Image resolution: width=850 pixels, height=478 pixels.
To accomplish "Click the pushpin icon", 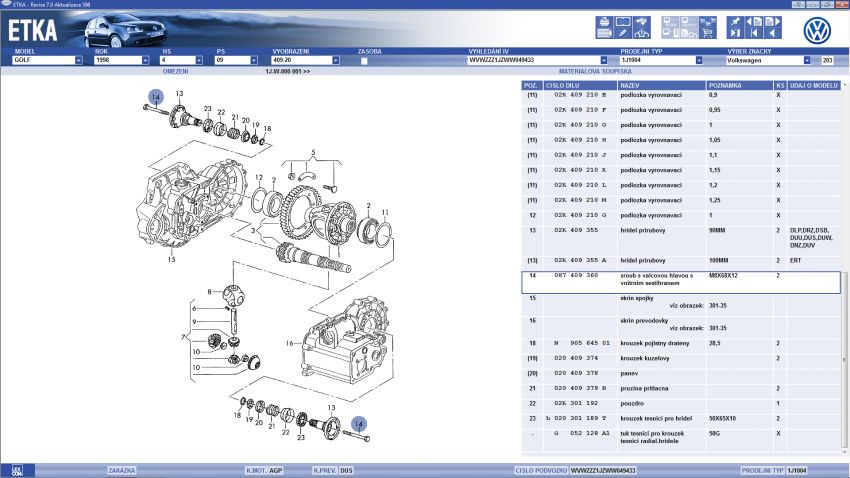I will (735, 21).
